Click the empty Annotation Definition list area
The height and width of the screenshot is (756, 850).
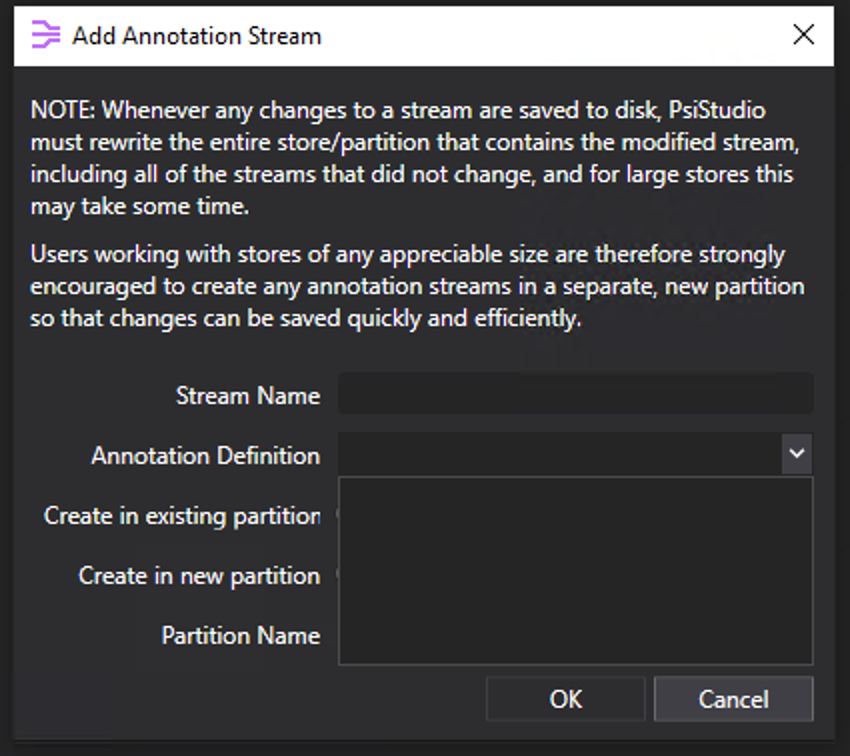[575, 570]
